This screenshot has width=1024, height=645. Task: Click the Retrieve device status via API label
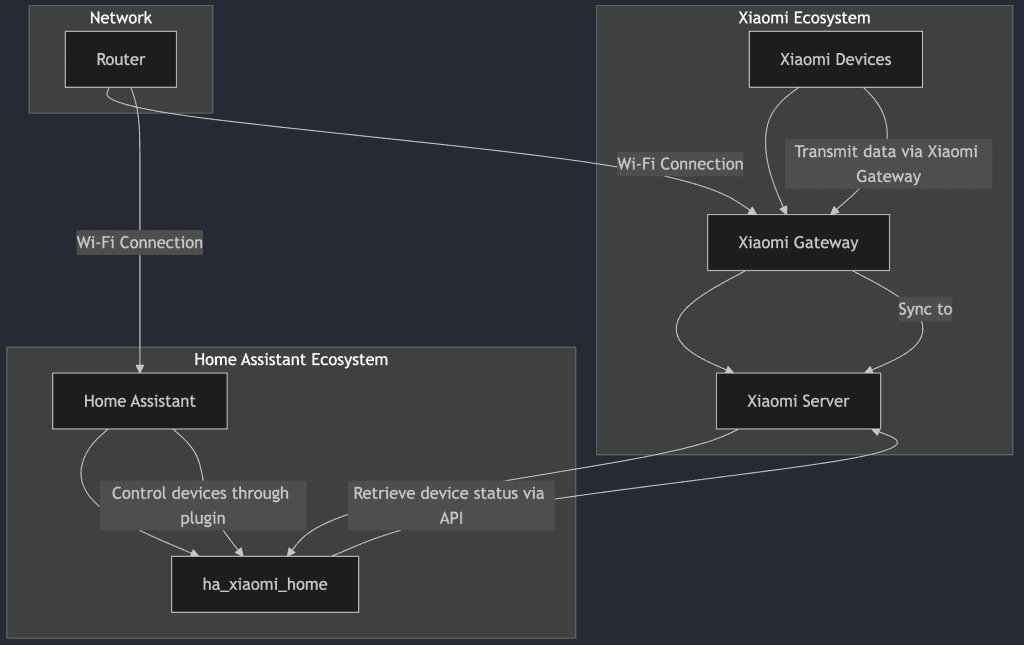(451, 505)
